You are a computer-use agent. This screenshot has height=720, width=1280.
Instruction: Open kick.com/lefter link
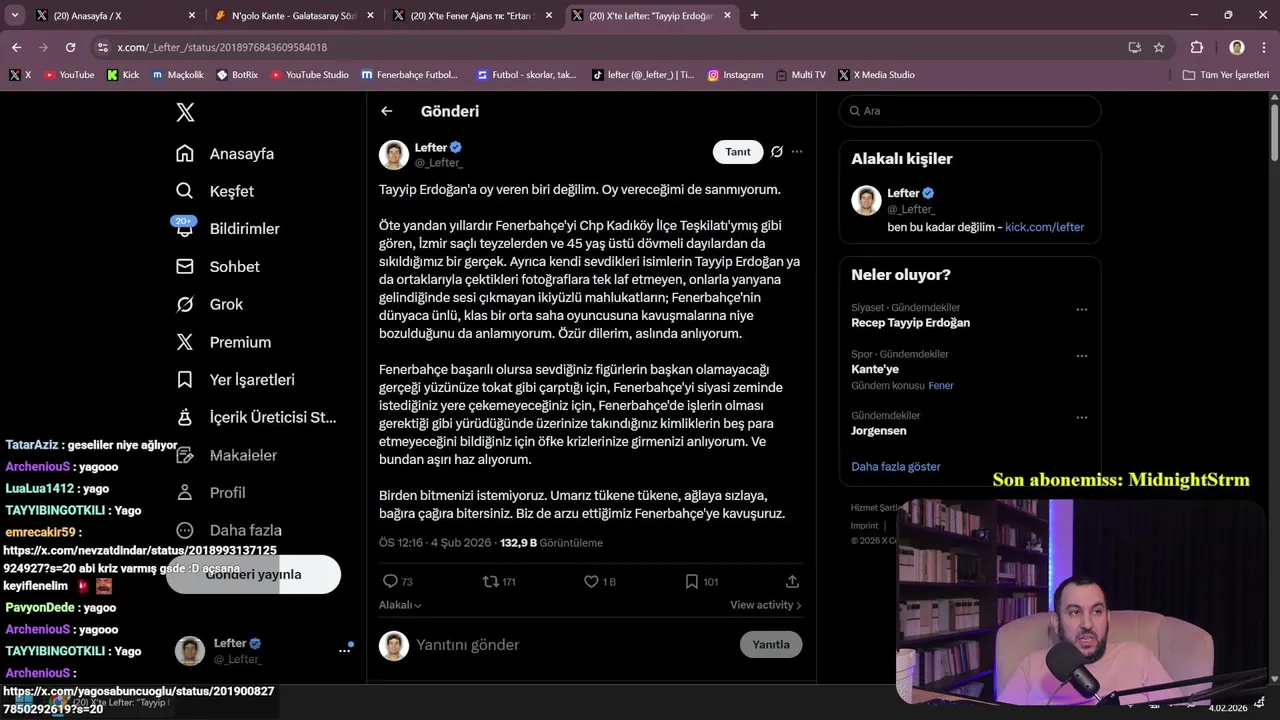point(1044,227)
